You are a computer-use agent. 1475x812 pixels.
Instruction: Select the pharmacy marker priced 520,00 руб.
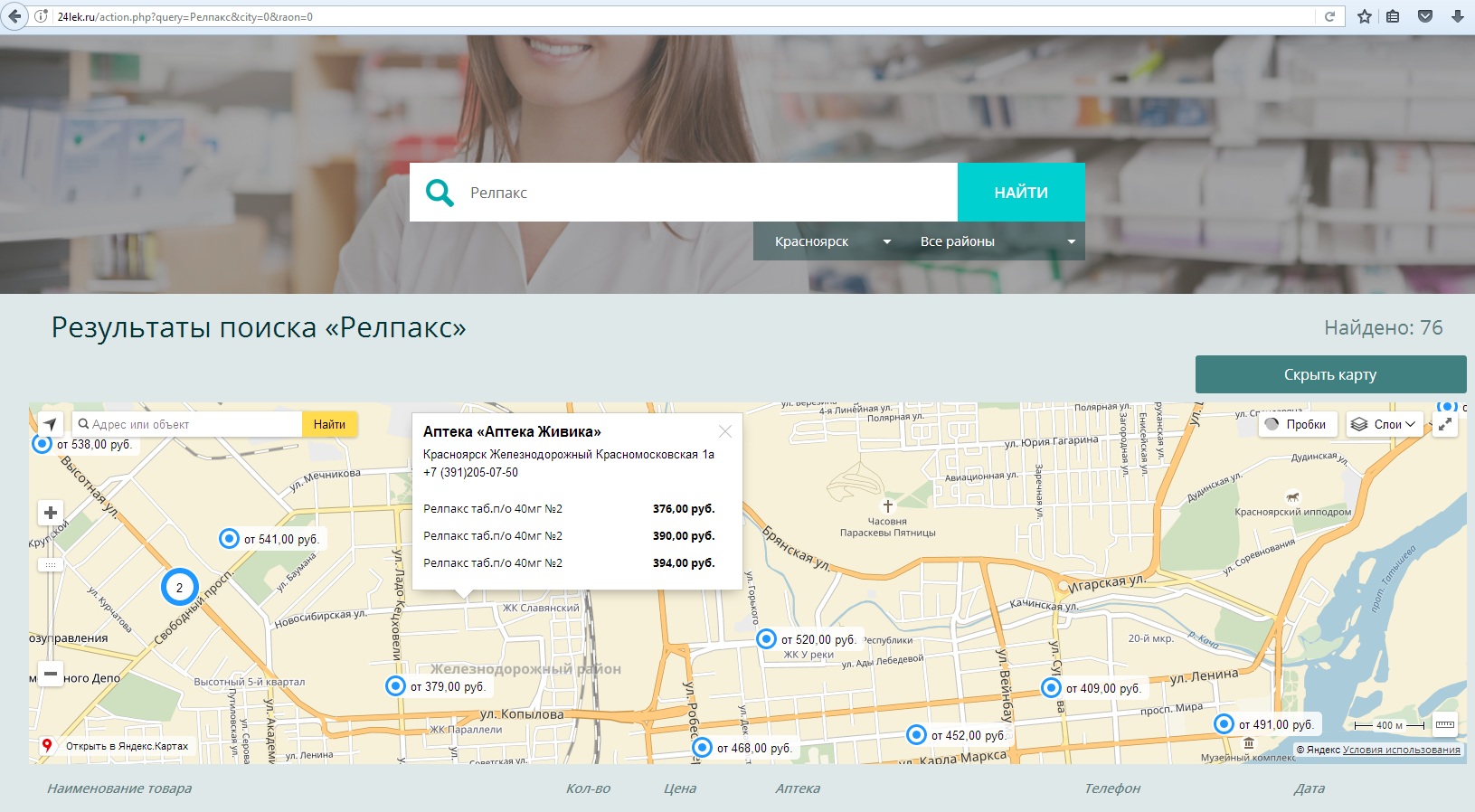click(x=766, y=639)
